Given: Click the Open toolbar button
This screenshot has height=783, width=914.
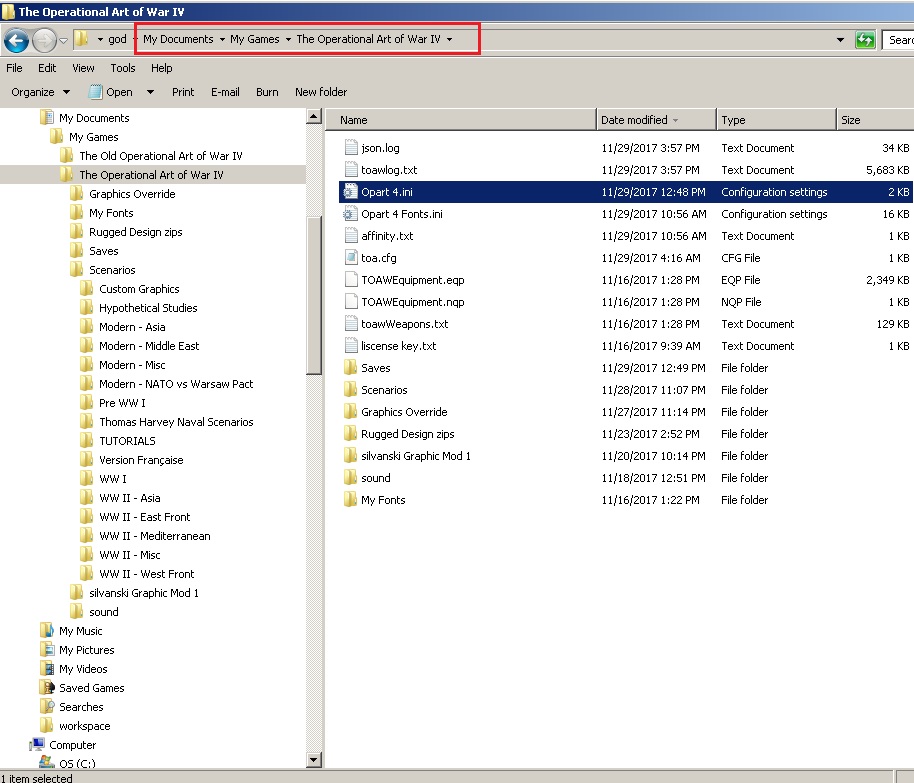Looking at the screenshot, I should point(111,92).
